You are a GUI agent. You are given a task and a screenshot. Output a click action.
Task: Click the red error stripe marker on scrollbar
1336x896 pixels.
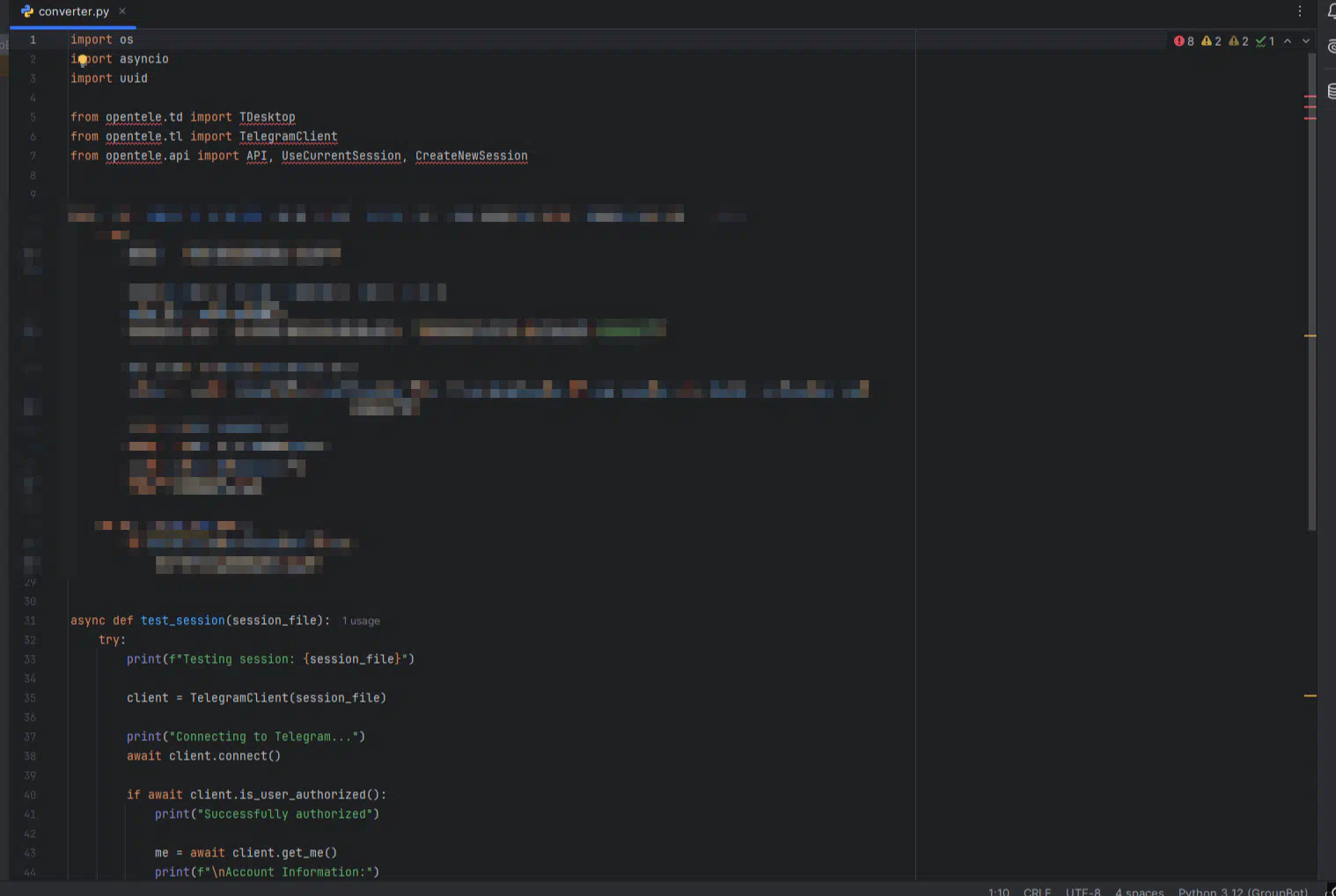(x=1310, y=97)
